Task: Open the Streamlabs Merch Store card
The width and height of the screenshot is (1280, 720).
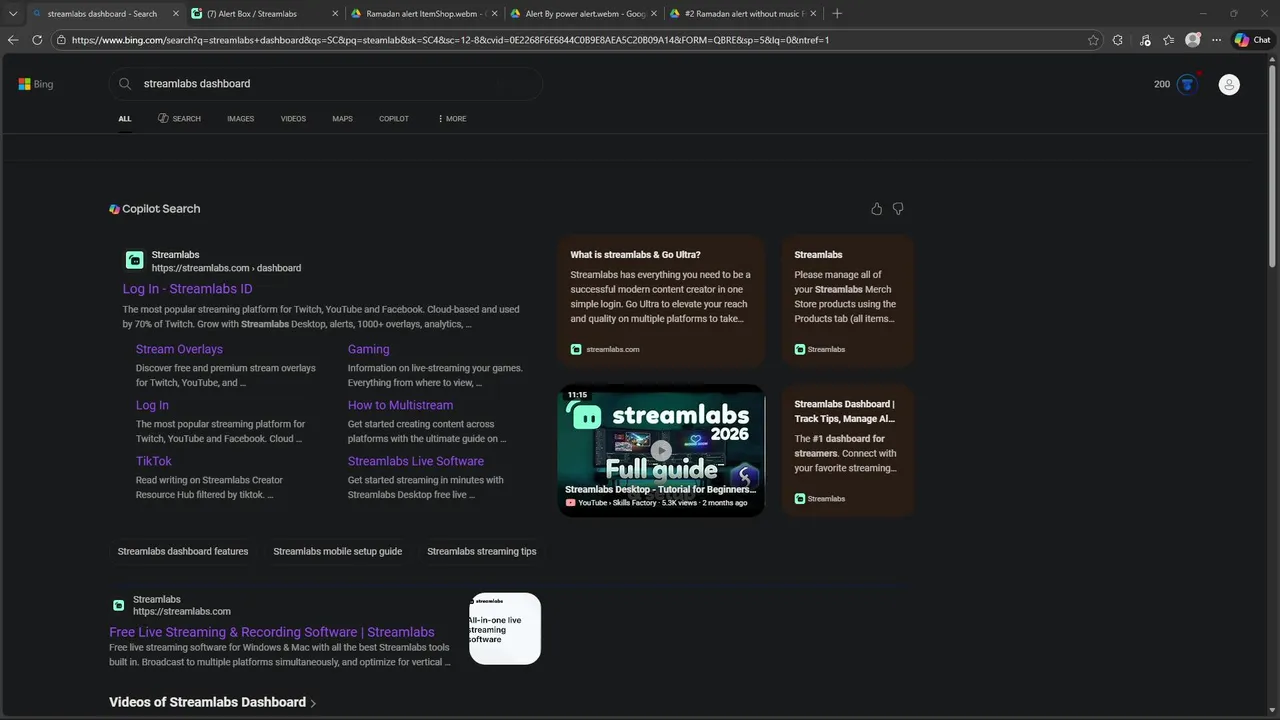Action: 848,301
